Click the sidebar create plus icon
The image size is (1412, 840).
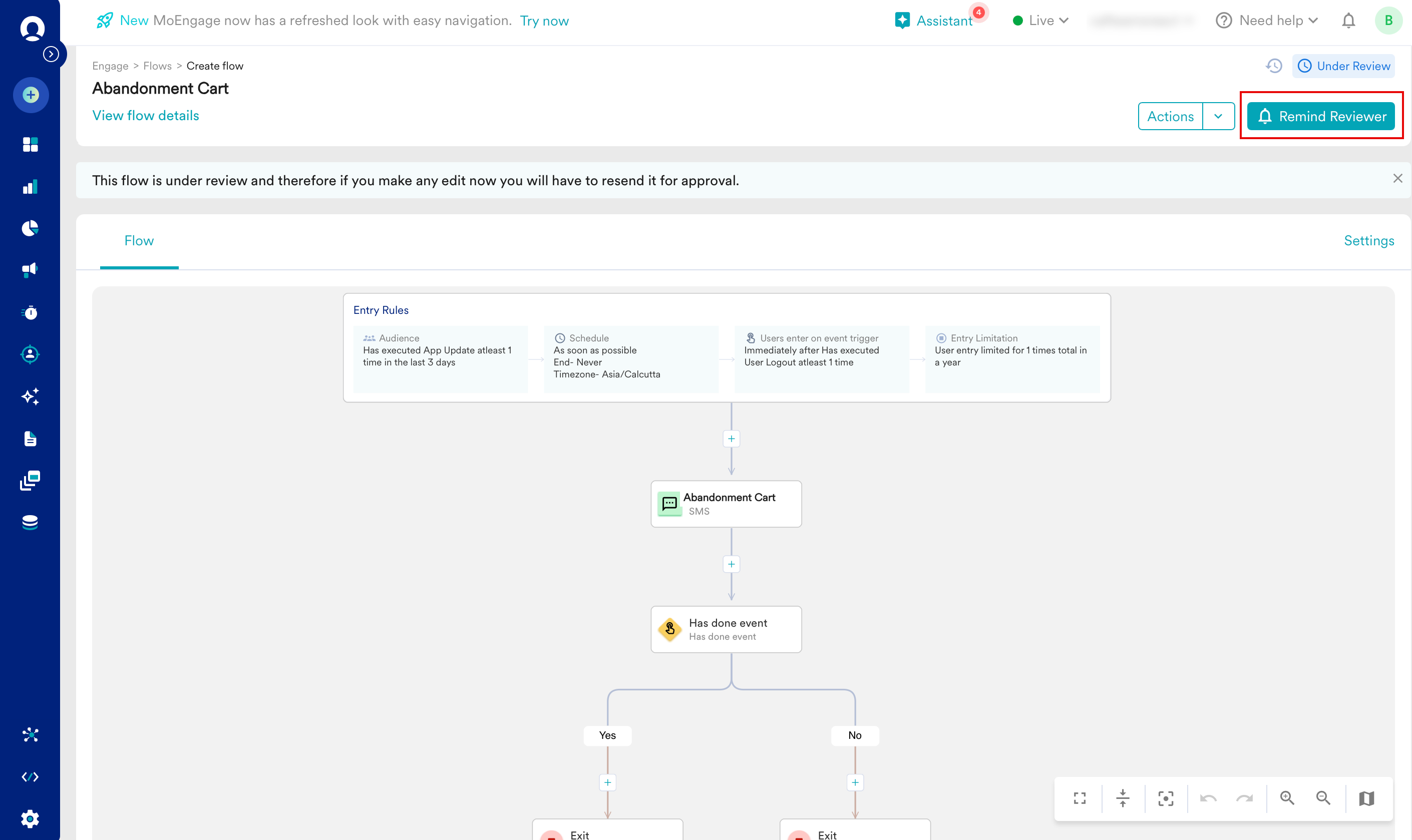pyautogui.click(x=31, y=95)
